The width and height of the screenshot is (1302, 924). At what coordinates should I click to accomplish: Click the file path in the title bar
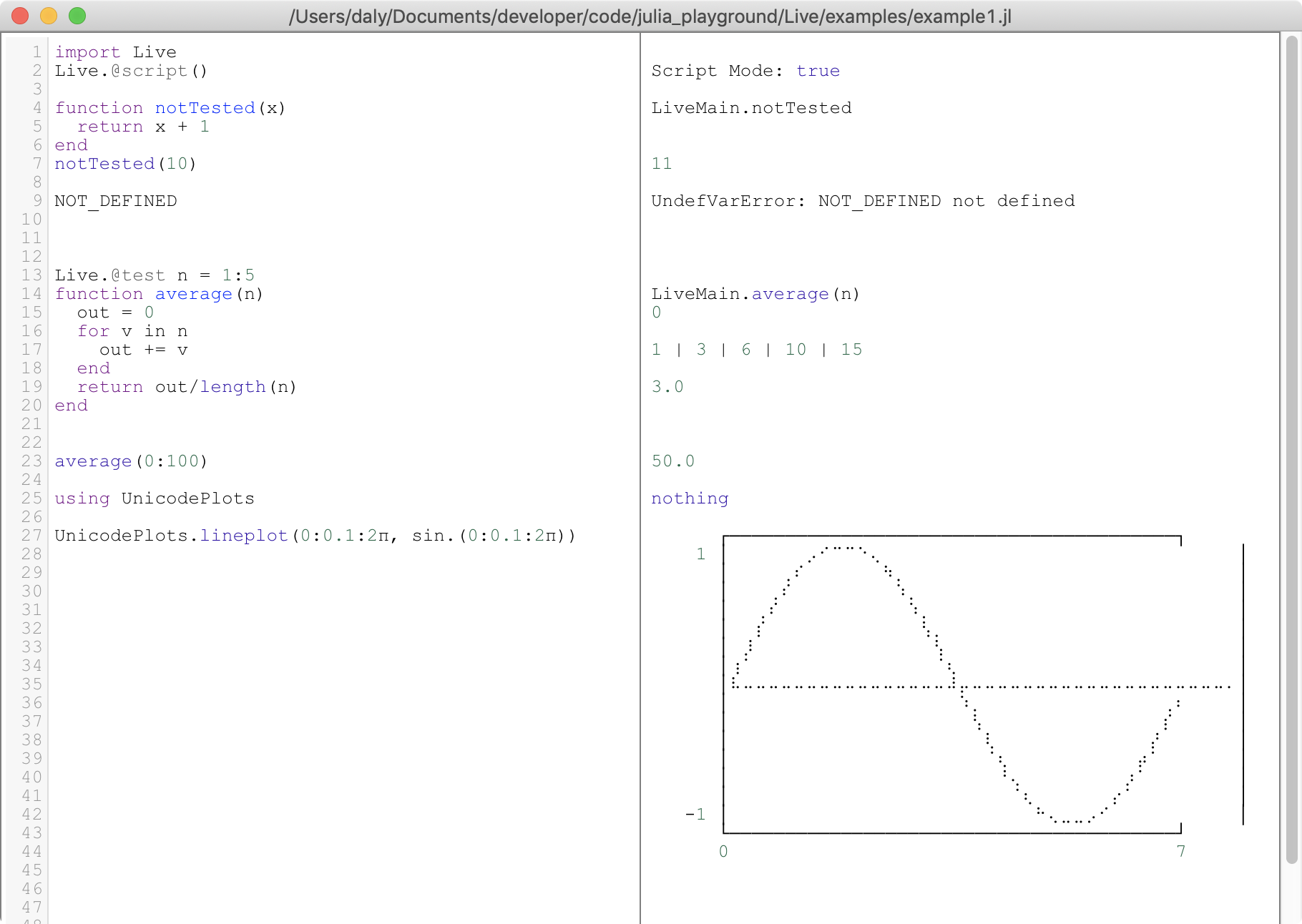(x=650, y=16)
